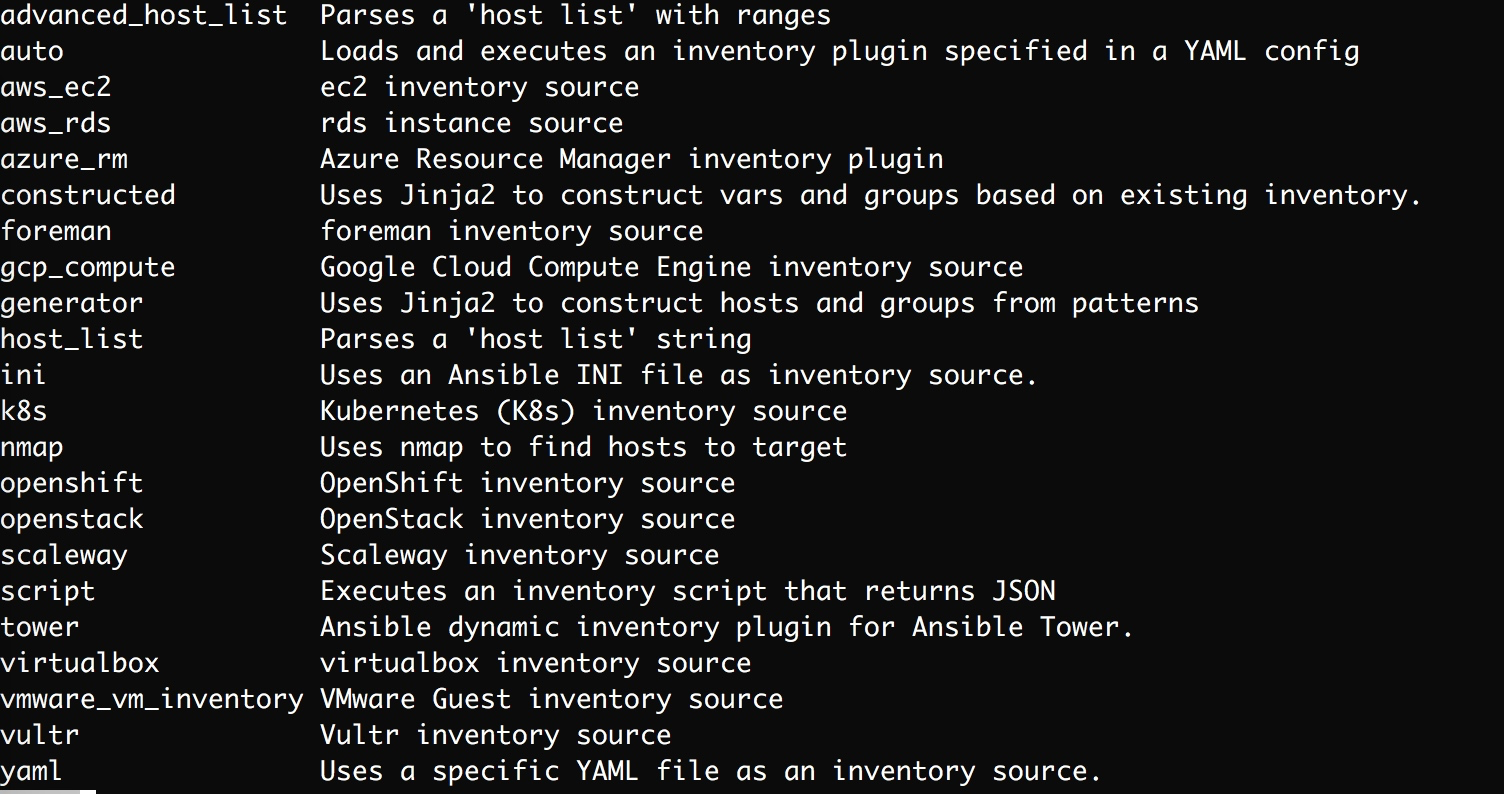Click the host_list plugin name

(72, 339)
